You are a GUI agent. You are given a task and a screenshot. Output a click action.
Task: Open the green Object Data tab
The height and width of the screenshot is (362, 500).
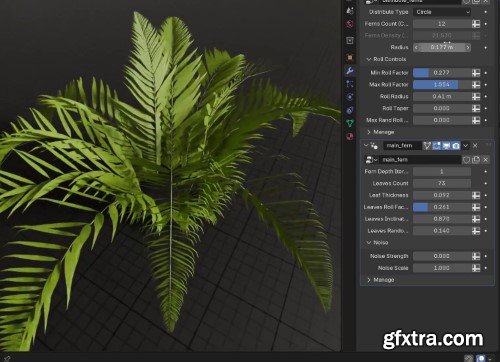[x=350, y=123]
